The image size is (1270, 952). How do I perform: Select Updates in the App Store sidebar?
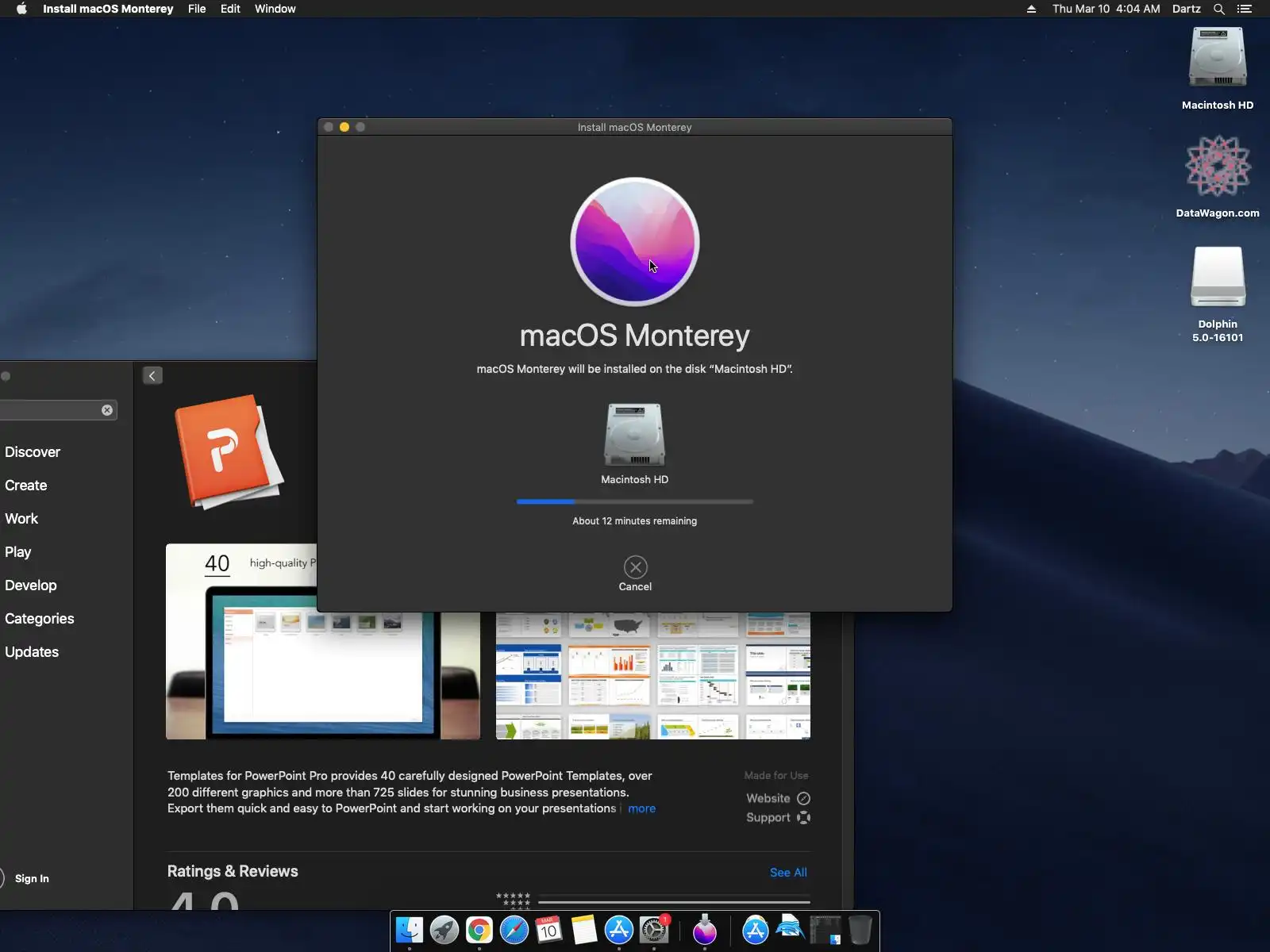(x=32, y=652)
